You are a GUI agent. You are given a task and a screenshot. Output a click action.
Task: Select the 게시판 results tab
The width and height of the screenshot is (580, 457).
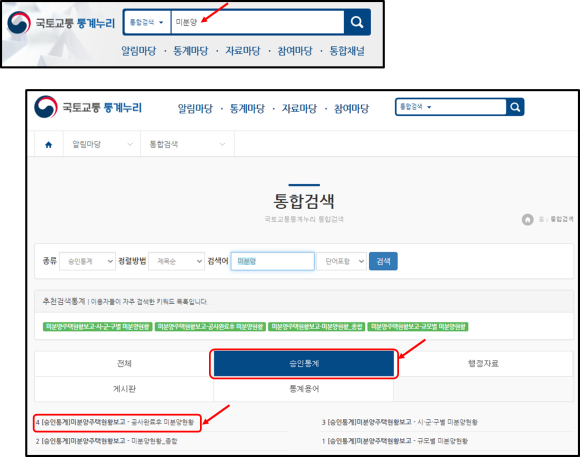click(x=124, y=389)
